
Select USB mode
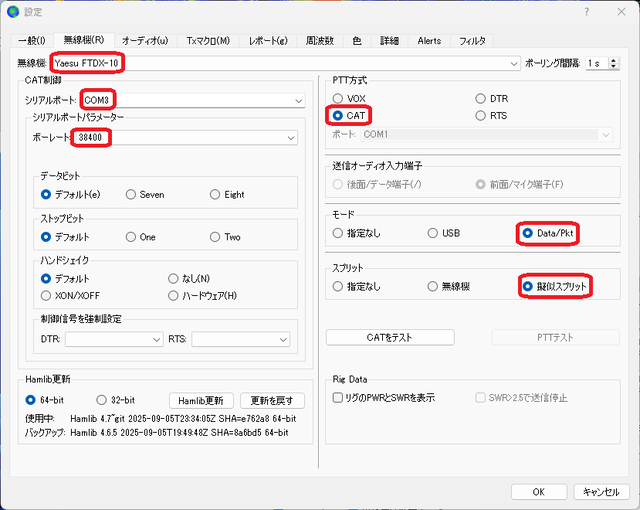coord(444,233)
